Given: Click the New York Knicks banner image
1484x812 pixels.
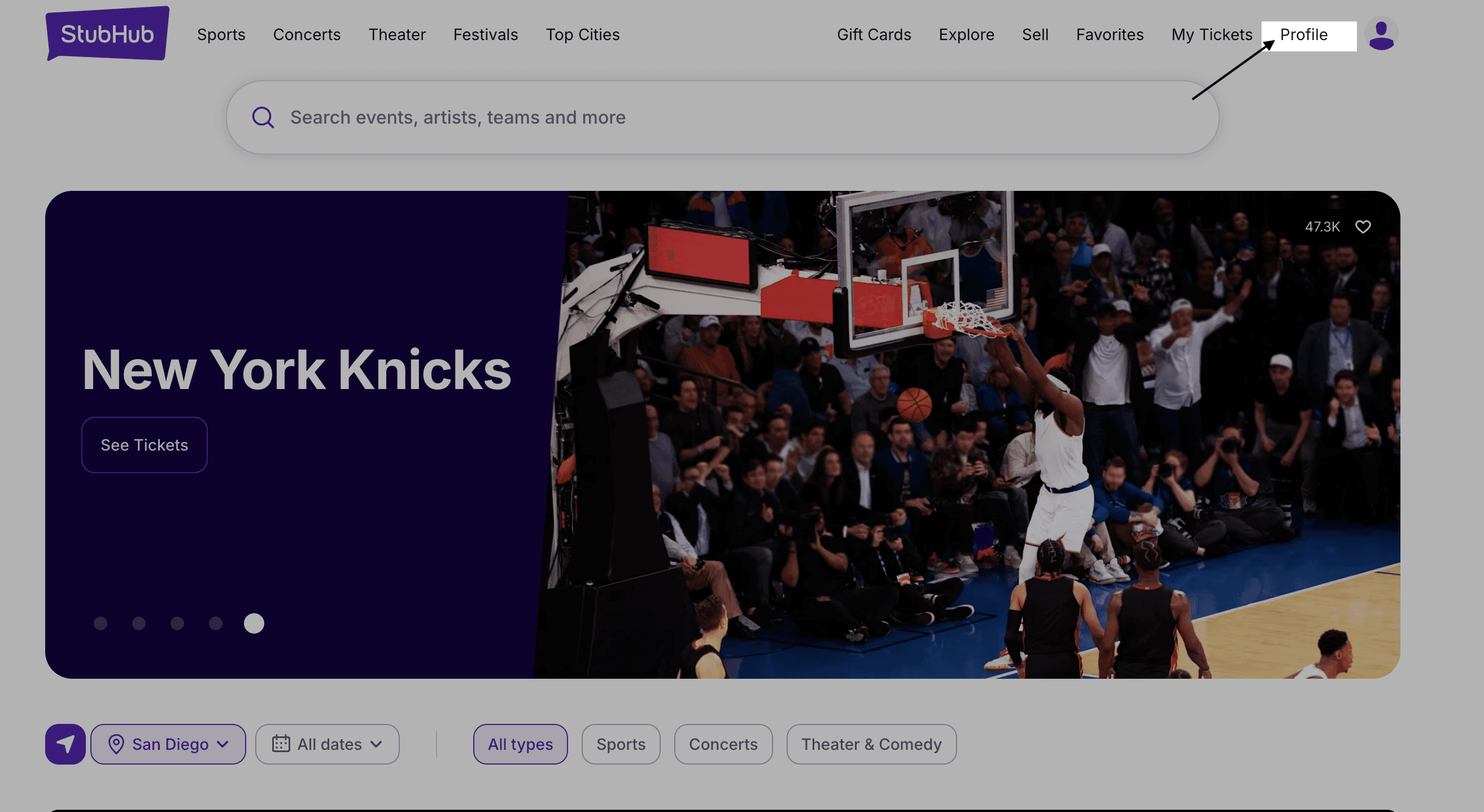Looking at the screenshot, I should tap(968, 435).
